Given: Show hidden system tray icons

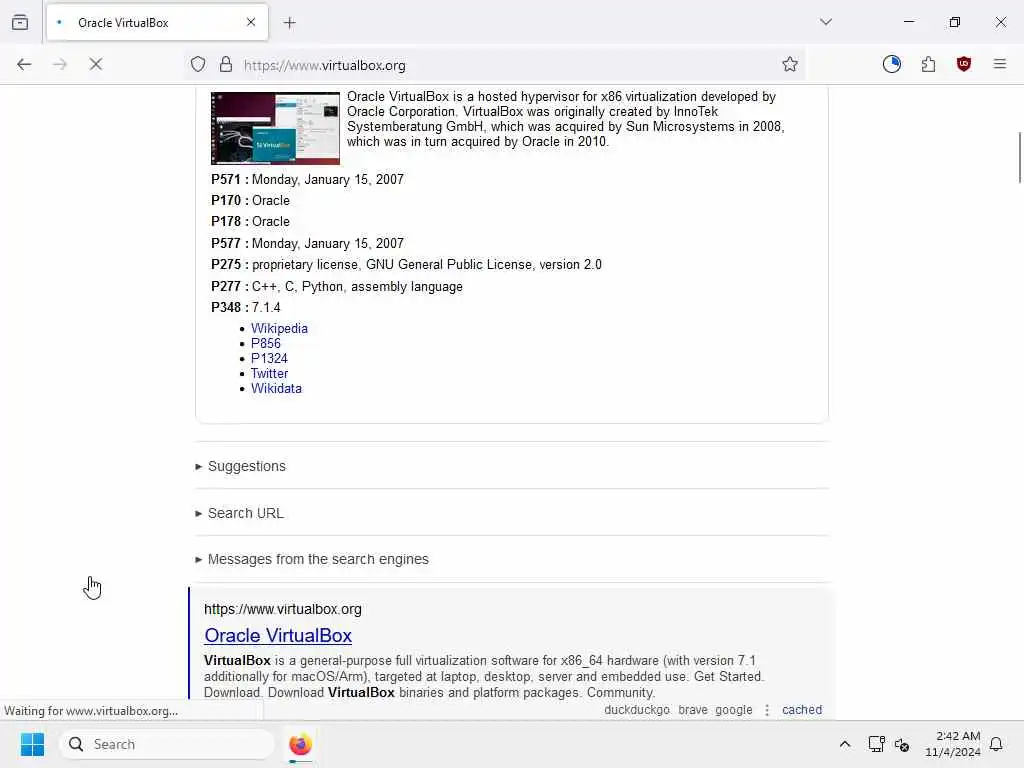Looking at the screenshot, I should click(x=844, y=744).
